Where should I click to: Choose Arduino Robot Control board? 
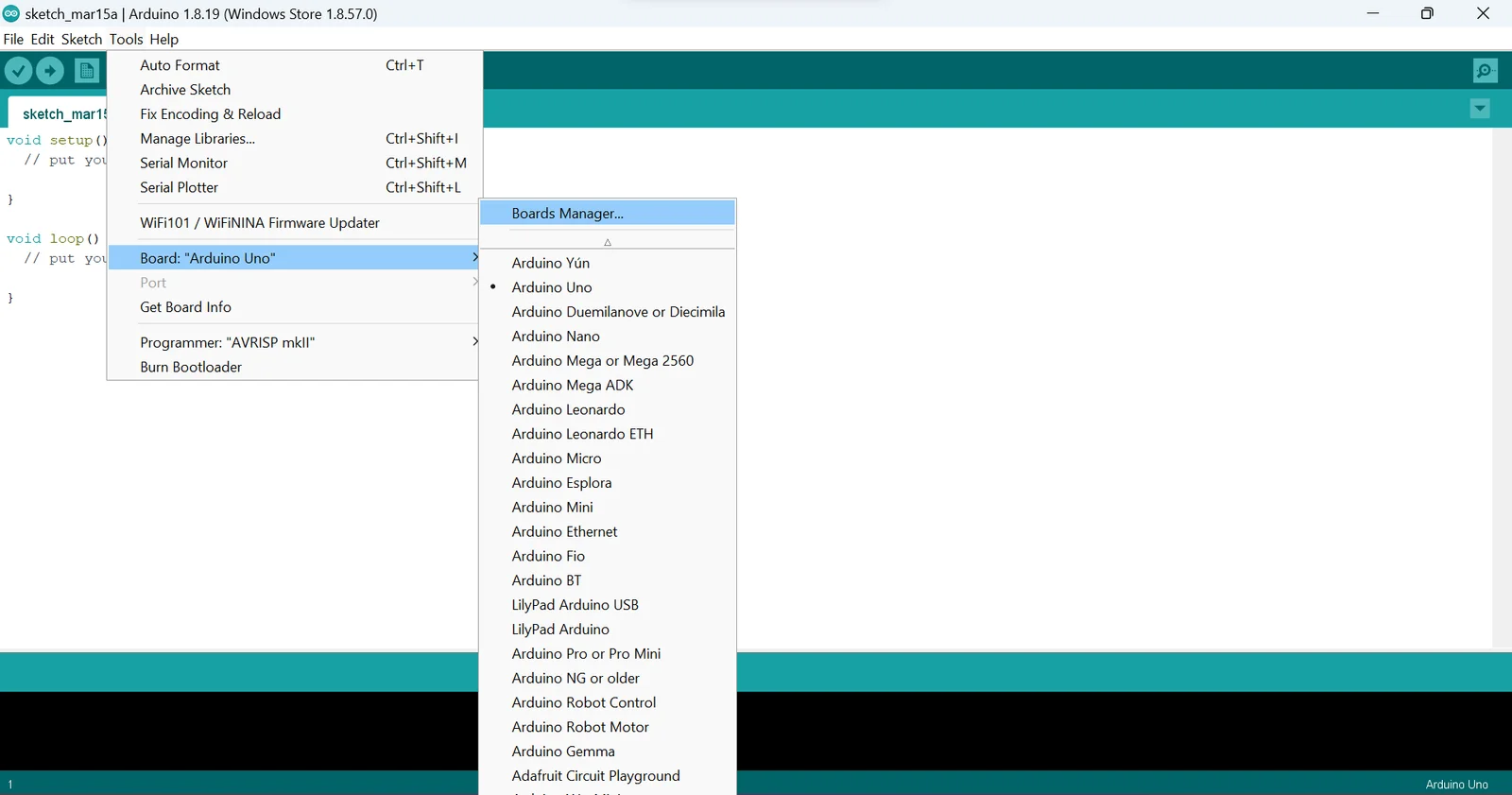[x=608, y=703]
